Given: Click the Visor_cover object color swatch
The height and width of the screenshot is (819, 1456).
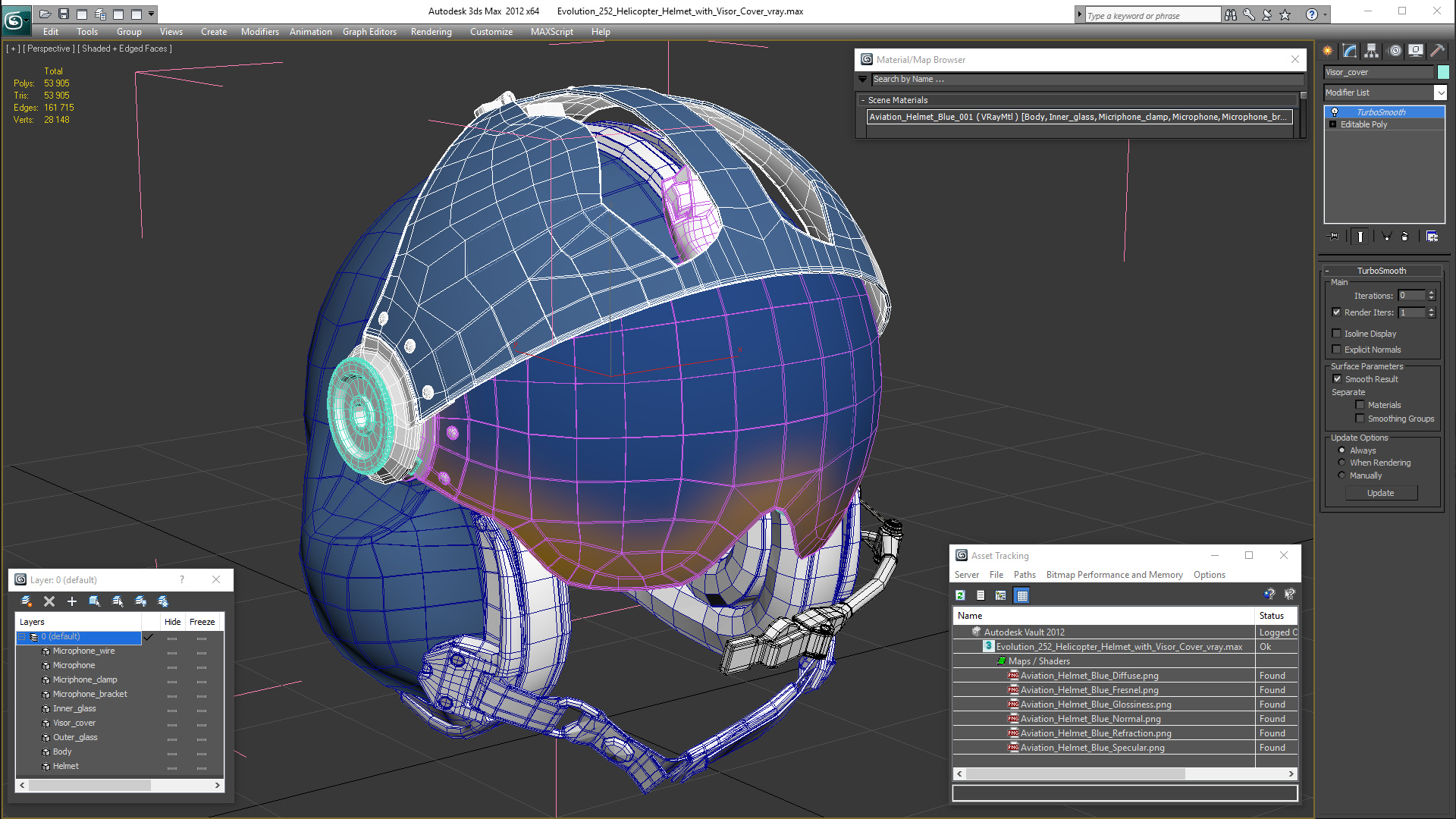Looking at the screenshot, I should coord(1443,72).
